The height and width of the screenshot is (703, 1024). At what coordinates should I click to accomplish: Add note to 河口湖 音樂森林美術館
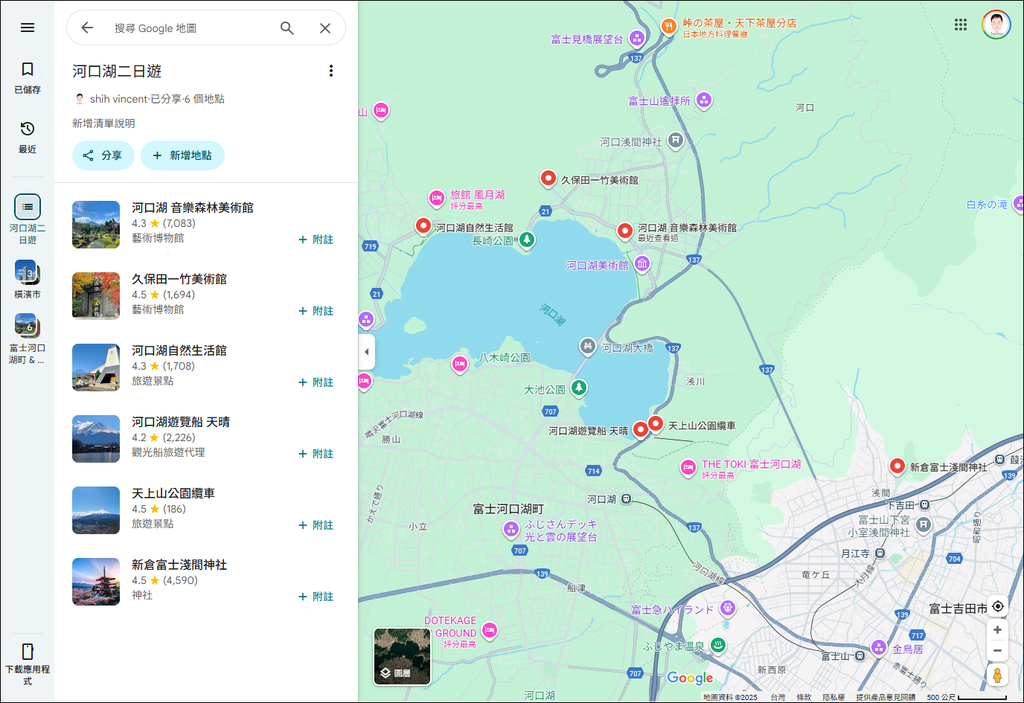[x=316, y=240]
